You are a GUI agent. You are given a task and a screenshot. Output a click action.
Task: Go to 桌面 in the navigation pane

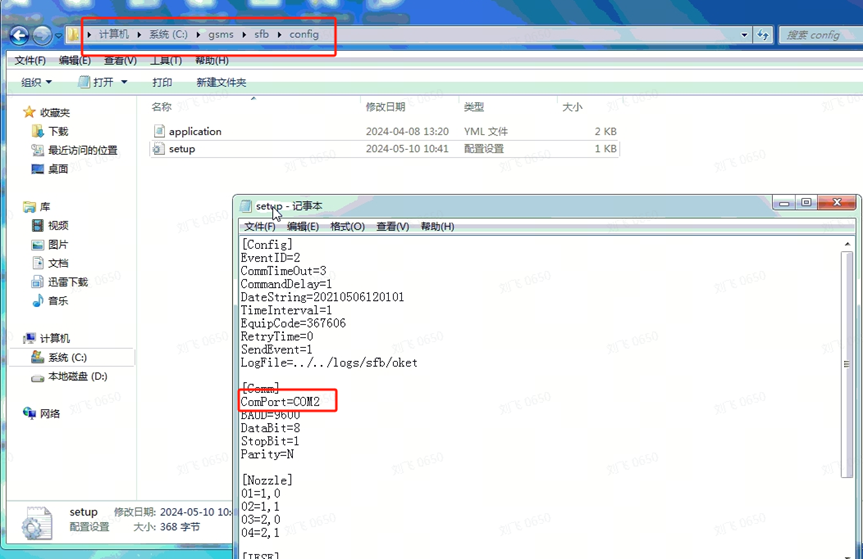click(x=57, y=169)
